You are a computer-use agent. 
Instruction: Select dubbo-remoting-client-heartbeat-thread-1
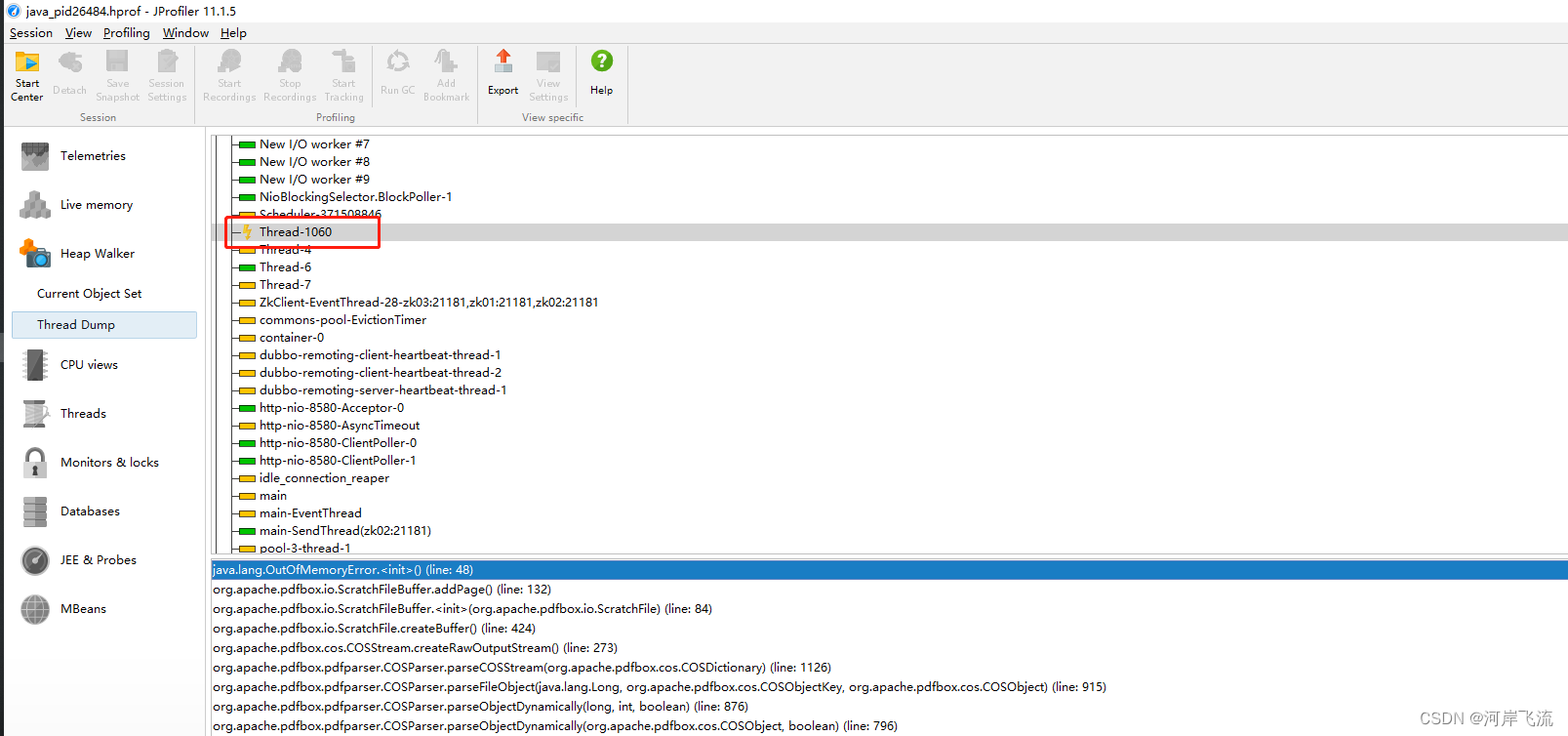point(380,355)
